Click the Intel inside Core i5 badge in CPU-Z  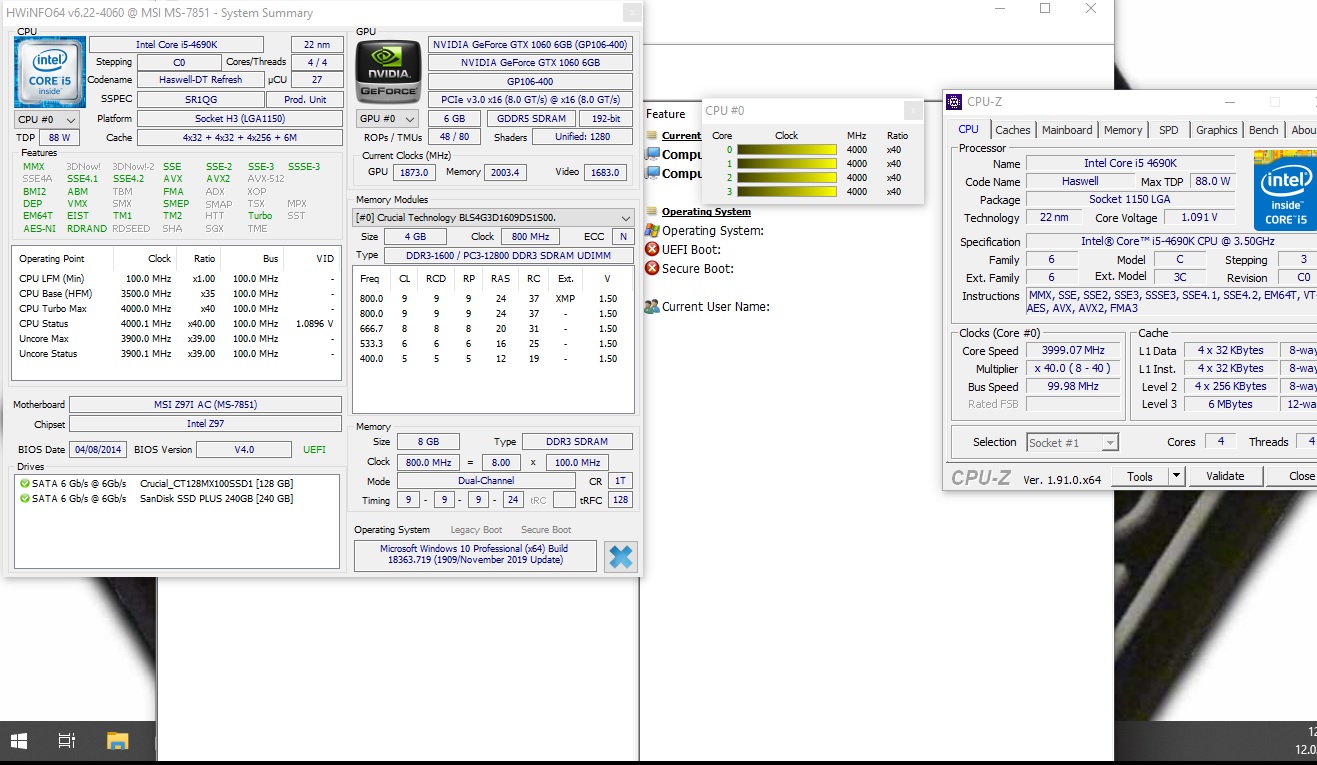(1285, 190)
